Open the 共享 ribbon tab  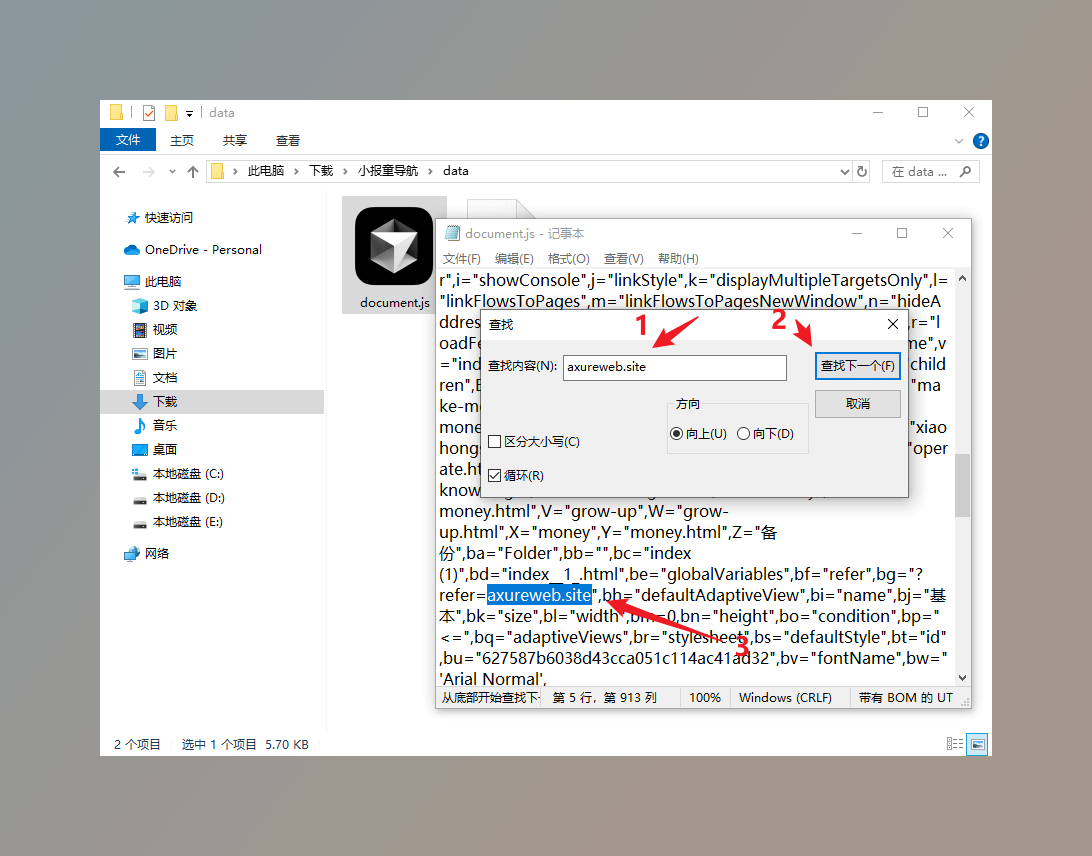coord(235,141)
